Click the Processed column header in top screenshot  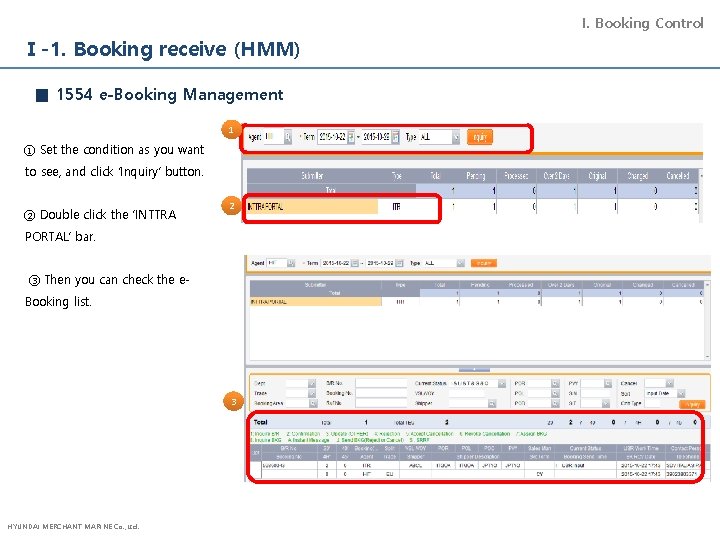[516, 175]
